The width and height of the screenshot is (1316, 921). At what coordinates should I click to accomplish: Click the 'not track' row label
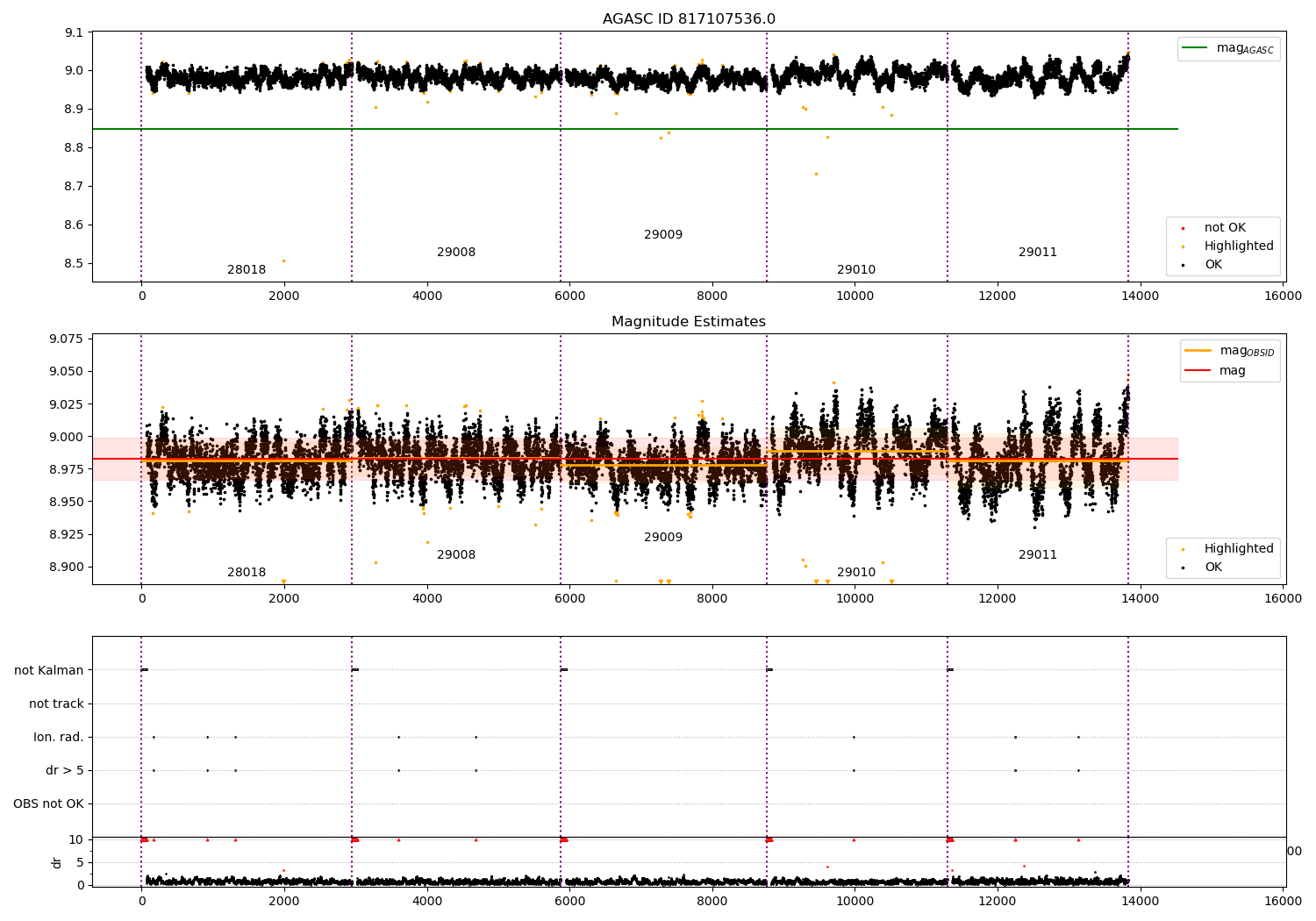coord(56,704)
